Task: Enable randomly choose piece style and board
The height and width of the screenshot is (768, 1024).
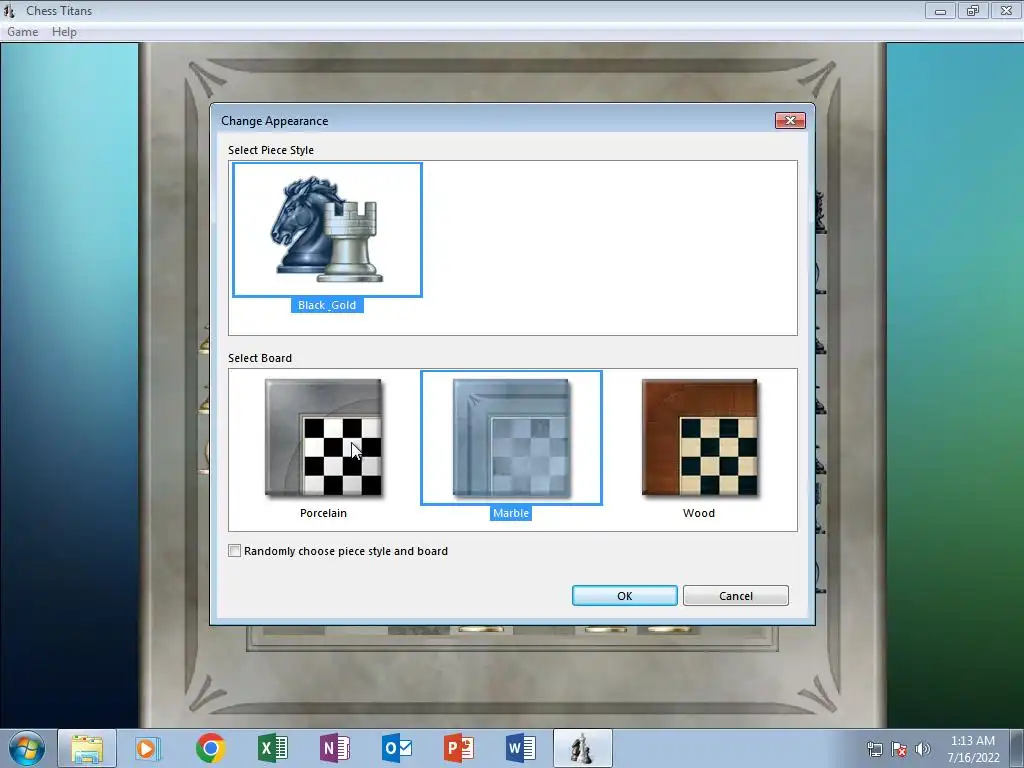Action: click(234, 551)
